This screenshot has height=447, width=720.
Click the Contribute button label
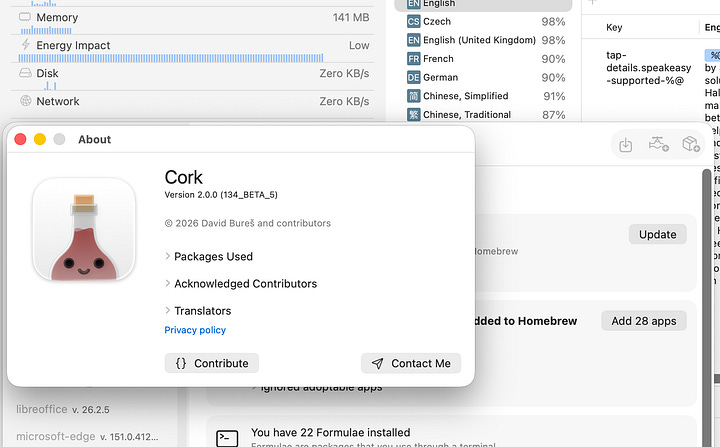(221, 363)
